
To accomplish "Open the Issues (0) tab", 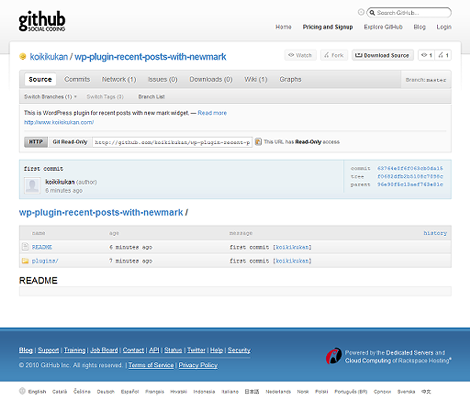I will pos(162,79).
